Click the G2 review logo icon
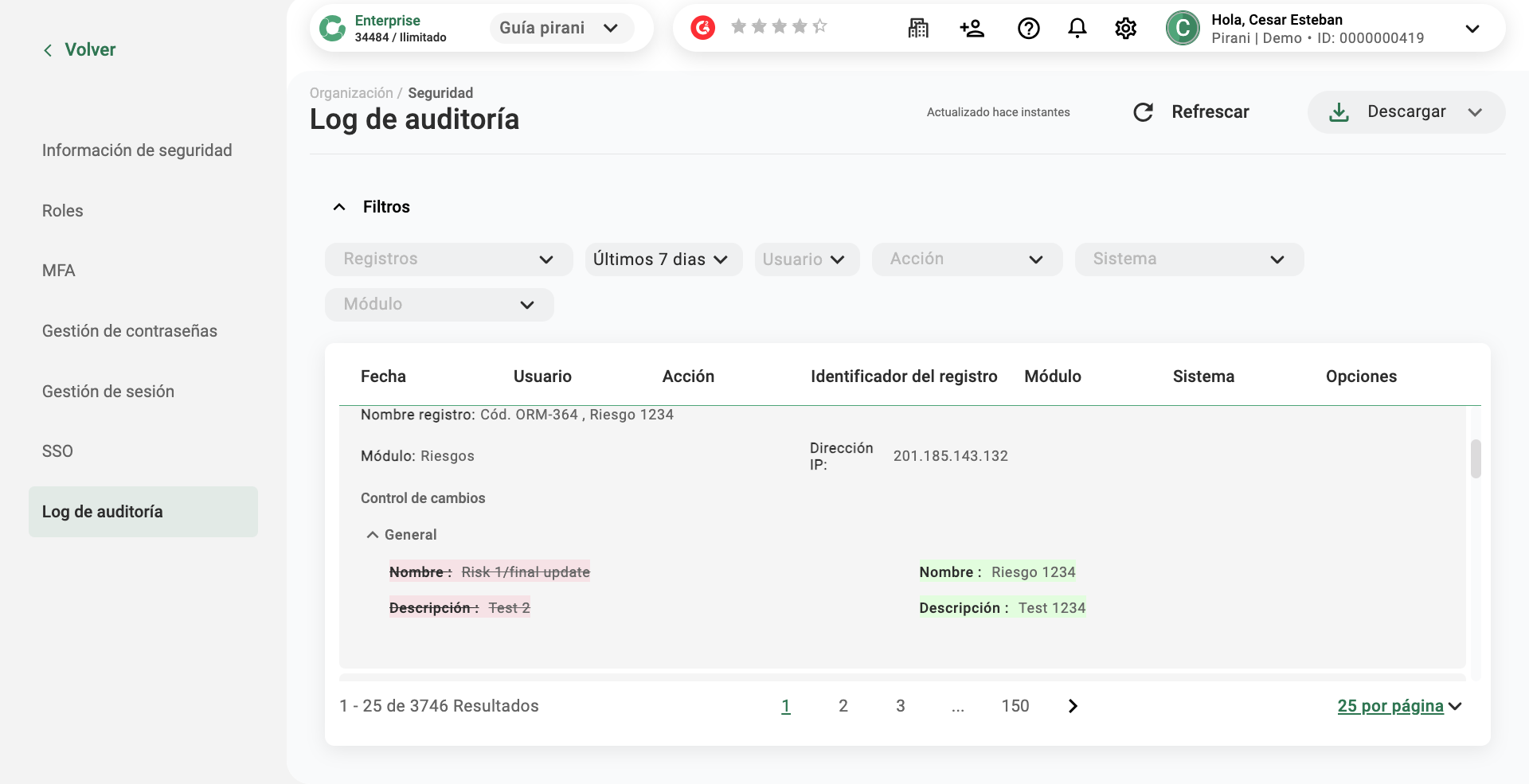 point(702,28)
